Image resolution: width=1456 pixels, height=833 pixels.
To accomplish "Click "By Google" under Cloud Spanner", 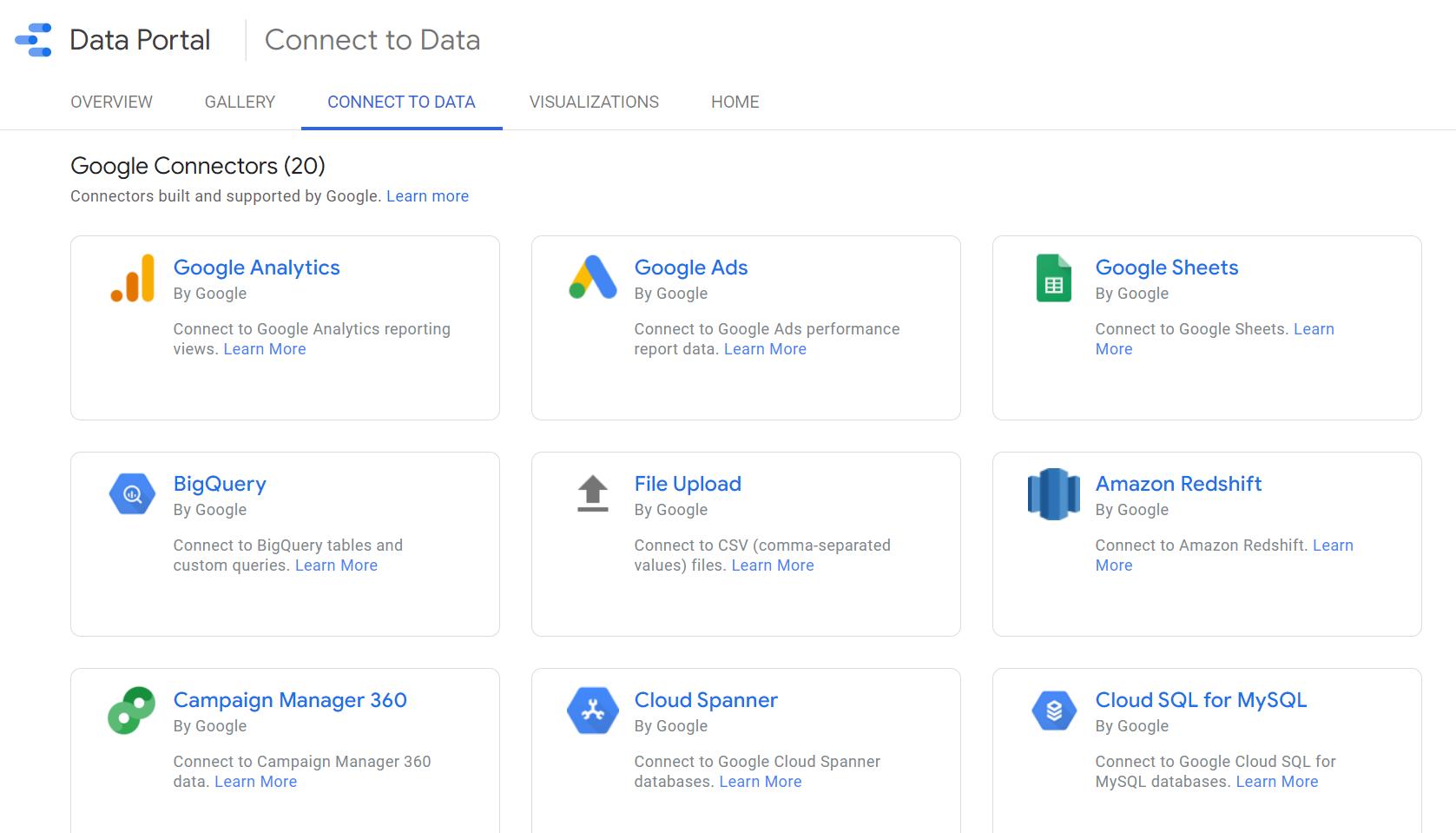I will pyautogui.click(x=671, y=726).
